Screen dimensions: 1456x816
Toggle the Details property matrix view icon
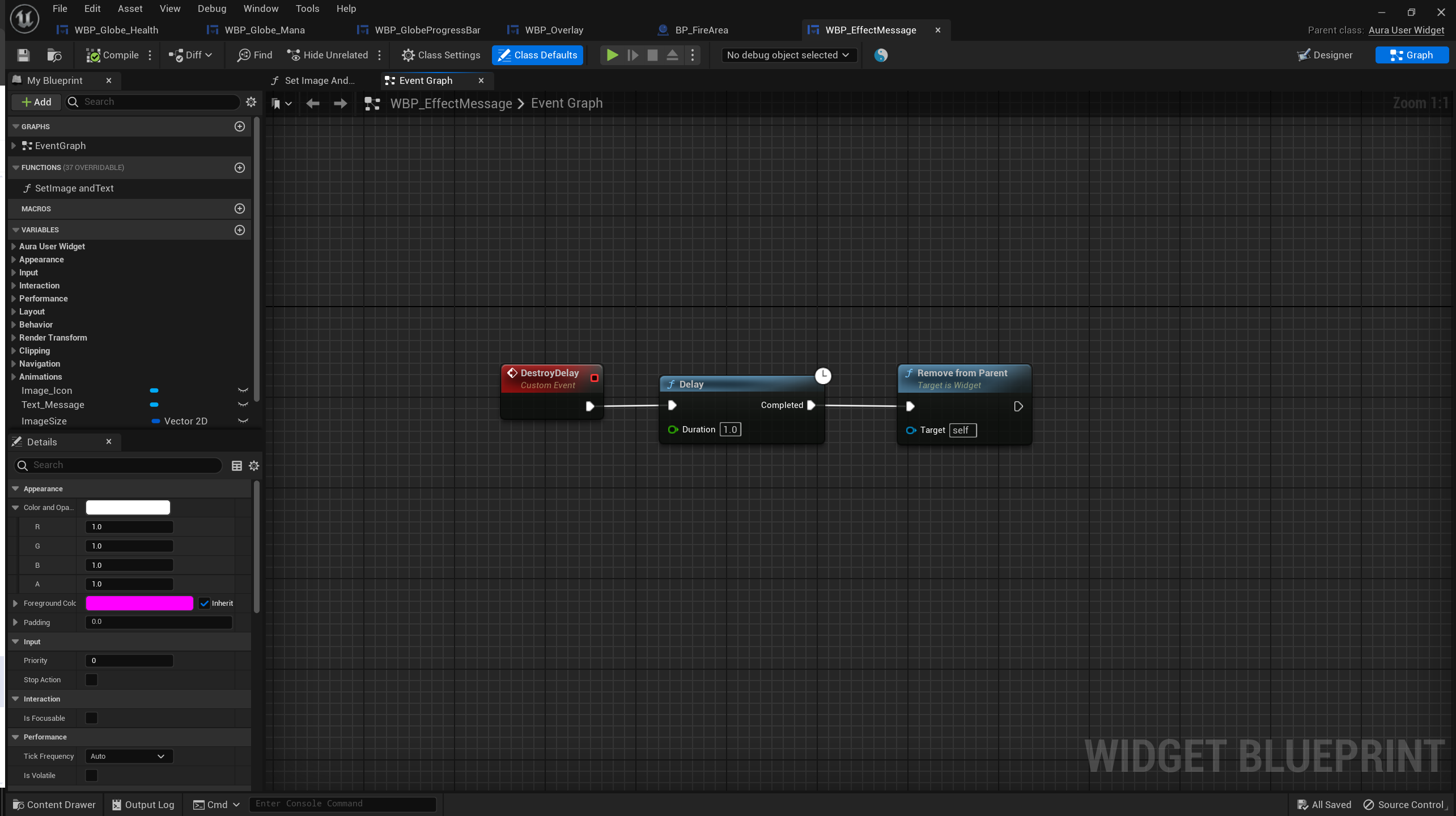pos(237,465)
